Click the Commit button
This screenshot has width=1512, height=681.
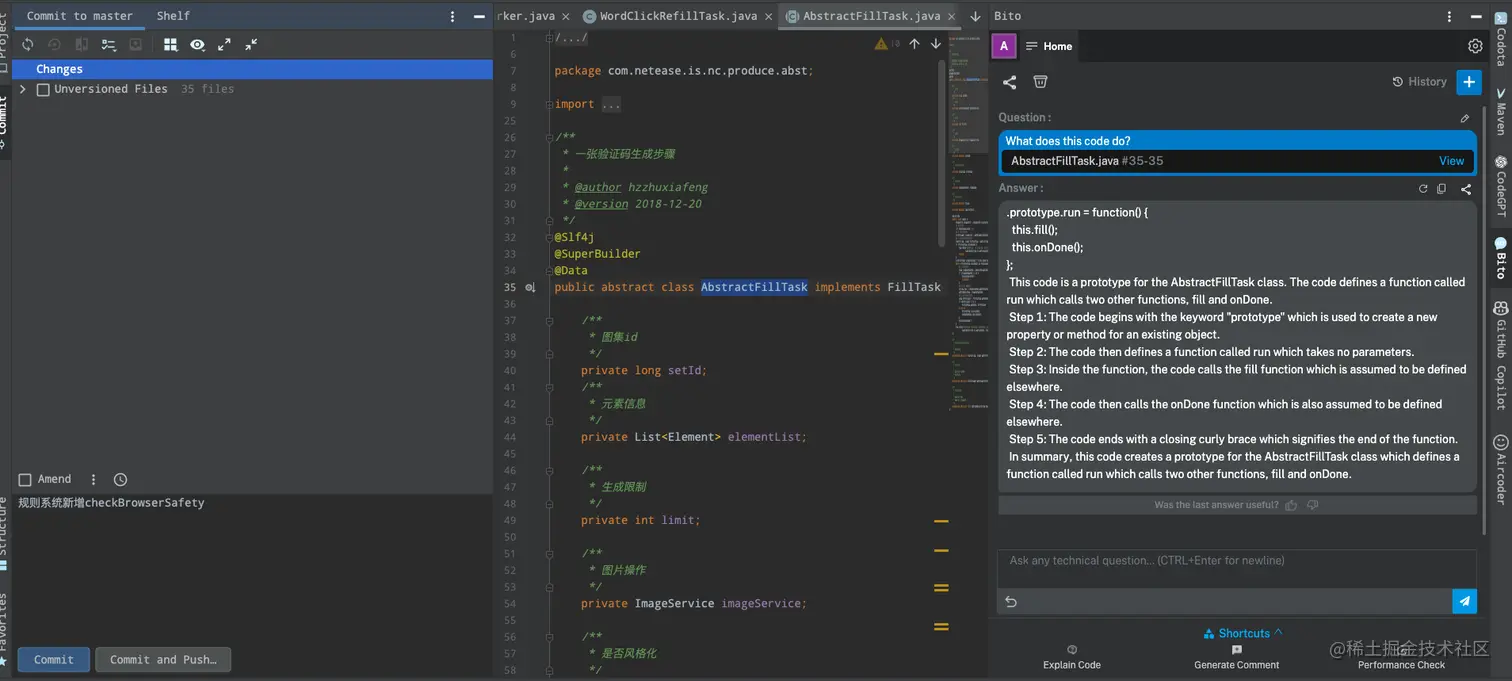pos(54,660)
